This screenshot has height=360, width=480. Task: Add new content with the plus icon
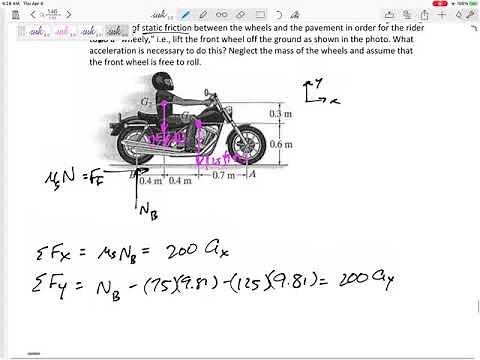click(442, 14)
